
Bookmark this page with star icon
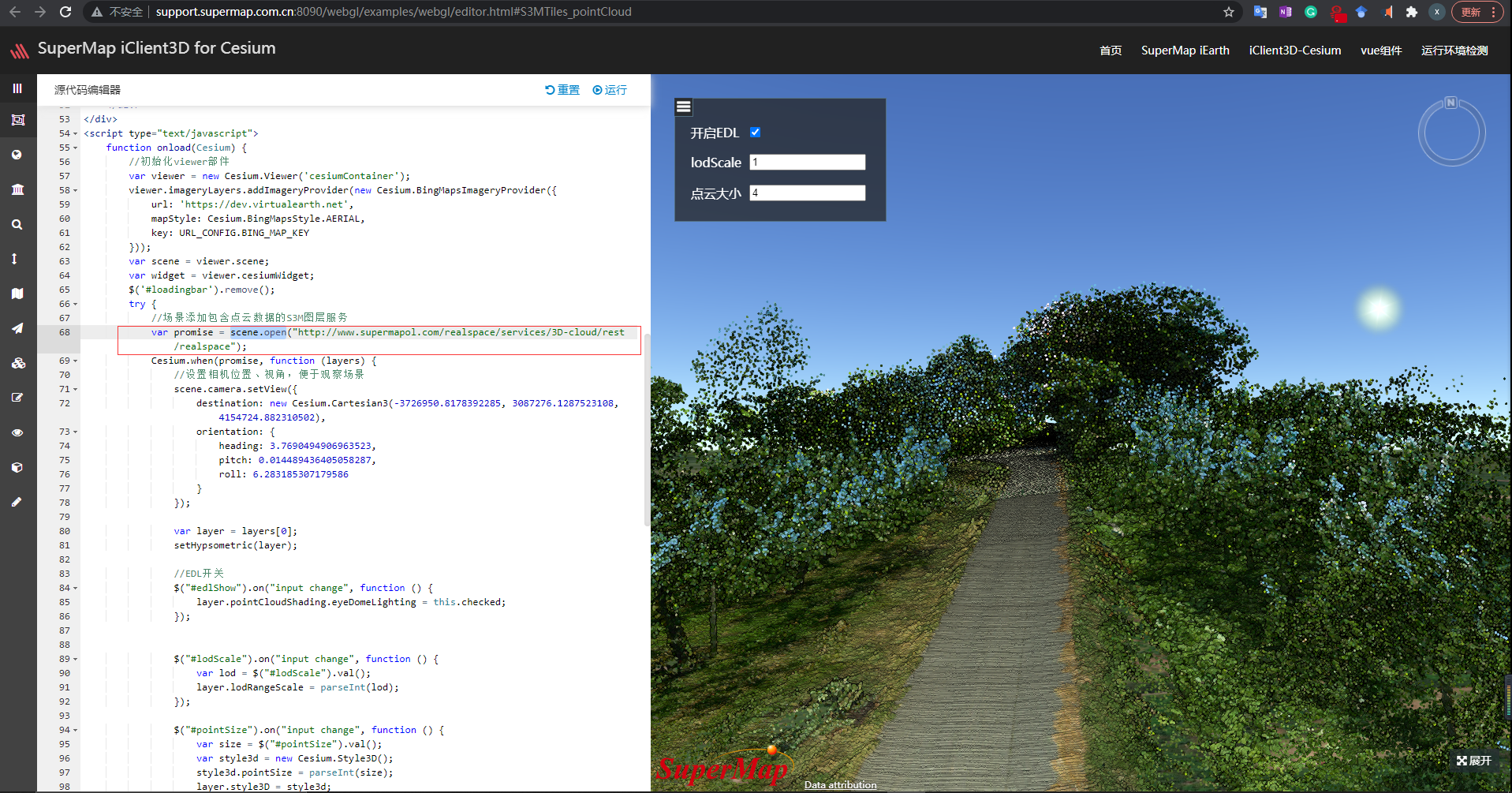point(1228,12)
